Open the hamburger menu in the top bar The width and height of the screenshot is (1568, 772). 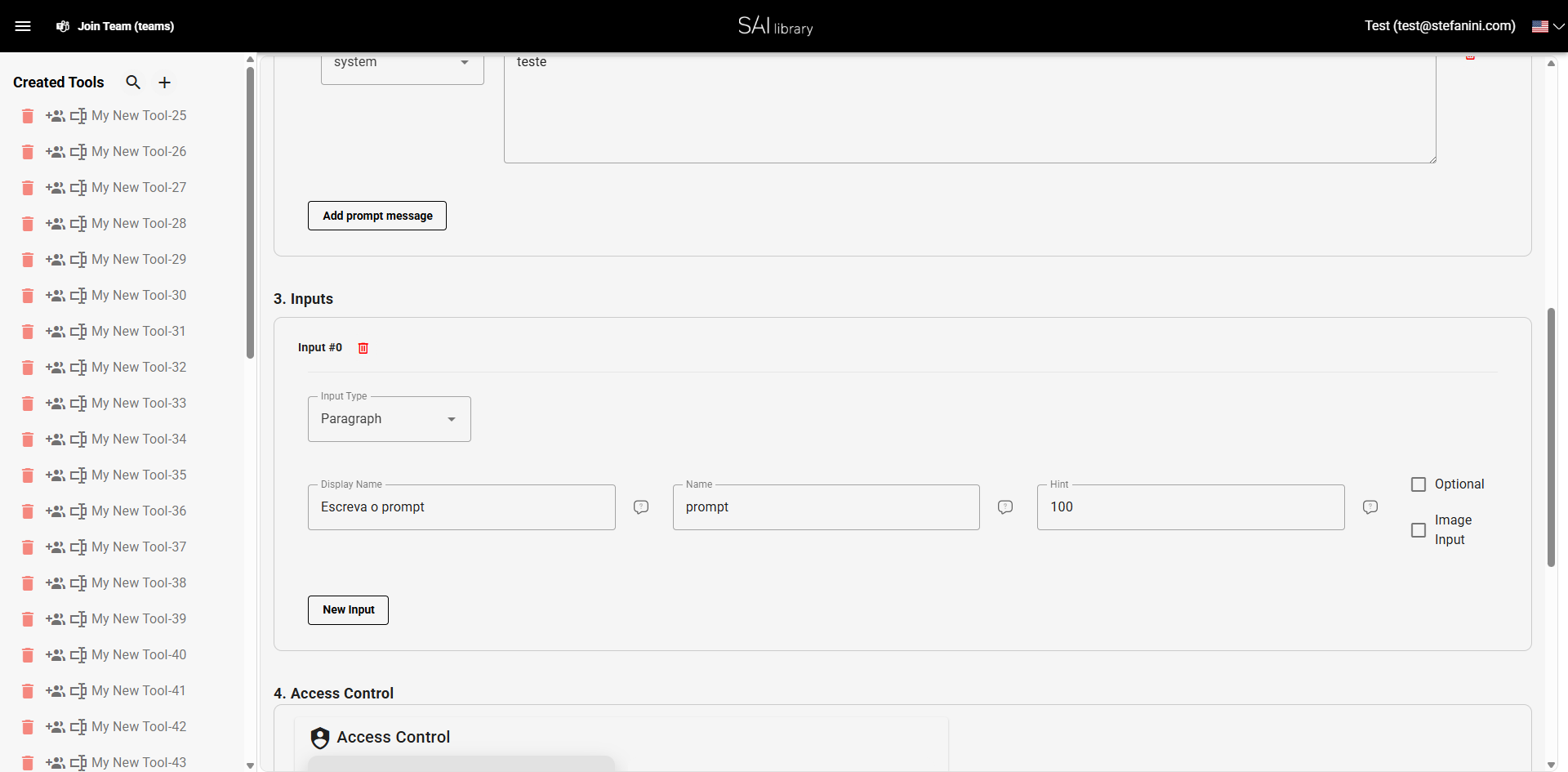click(24, 25)
